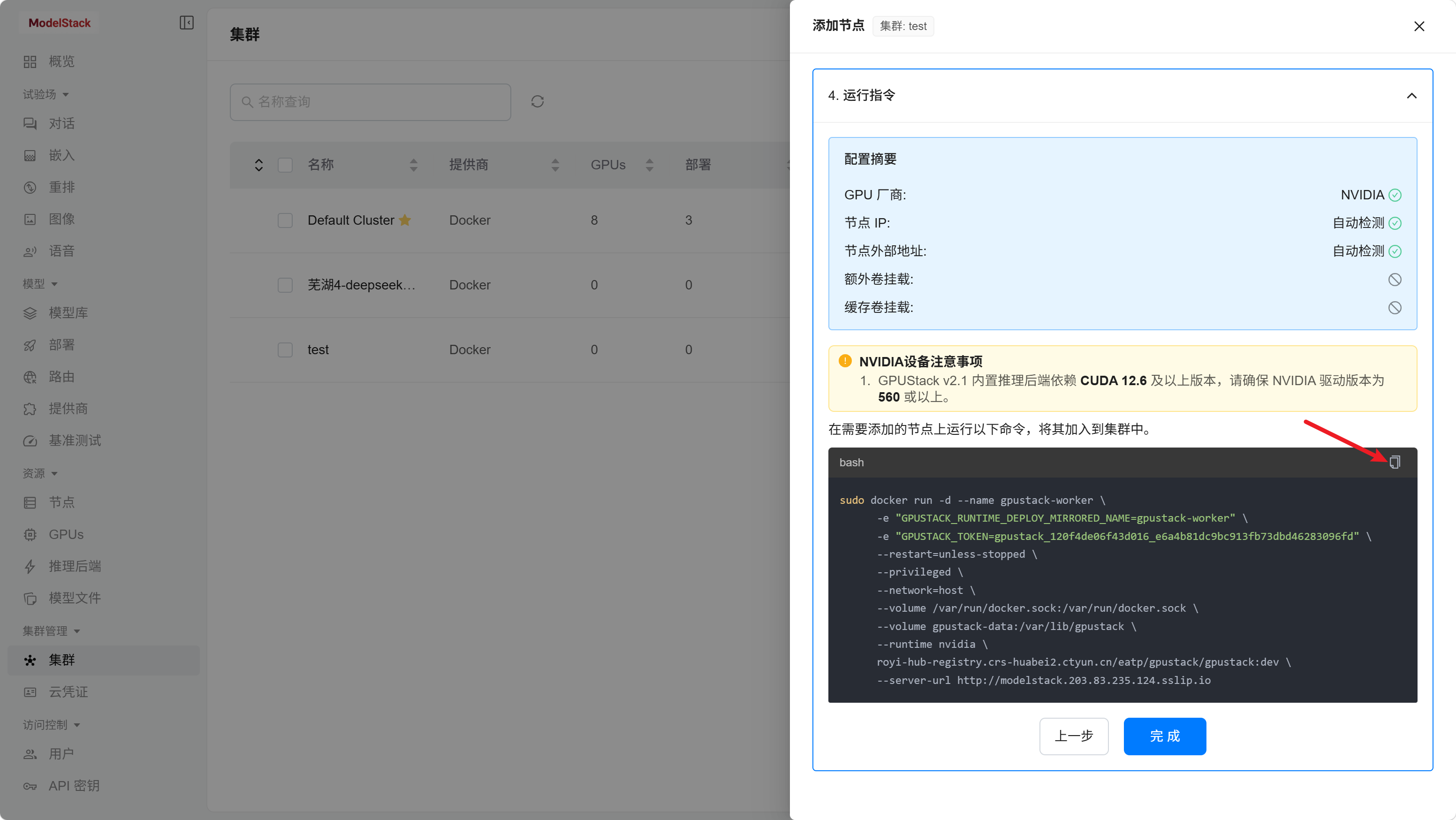Image resolution: width=1456 pixels, height=820 pixels.
Task: Click the 额外卷挂载 disabled icon
Action: coord(1395,280)
